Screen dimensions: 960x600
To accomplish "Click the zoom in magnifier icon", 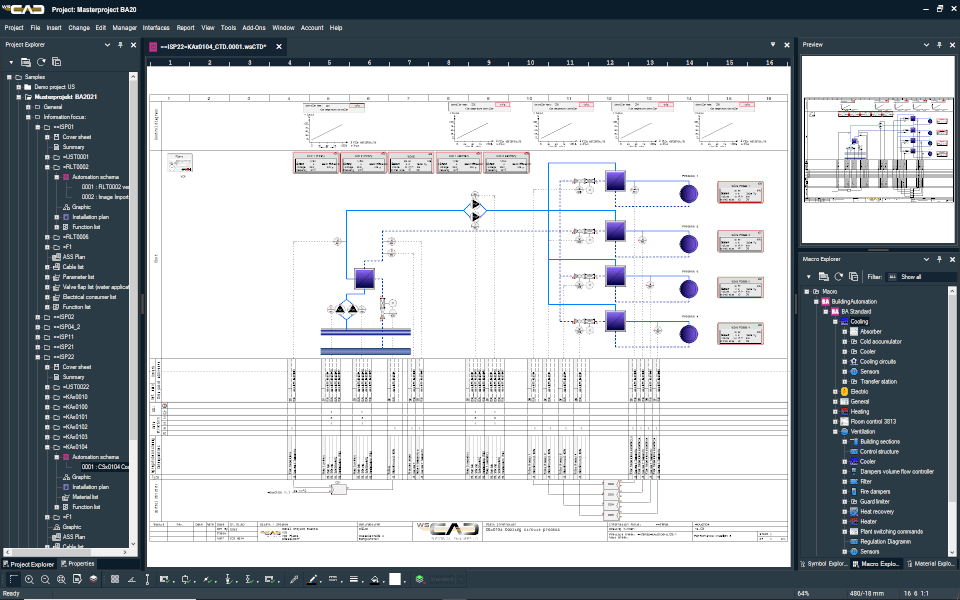I will coord(30,579).
